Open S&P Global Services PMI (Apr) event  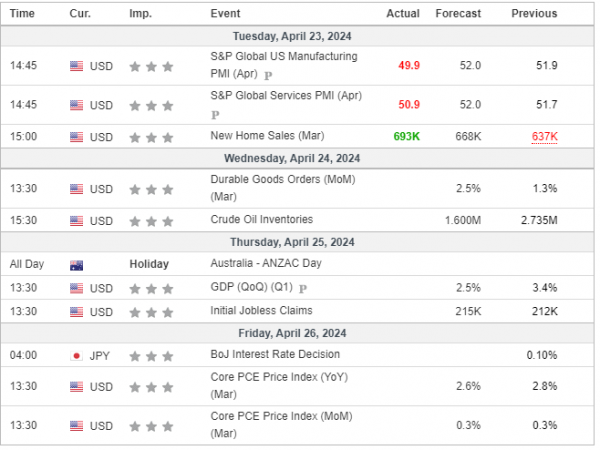click(x=286, y=95)
